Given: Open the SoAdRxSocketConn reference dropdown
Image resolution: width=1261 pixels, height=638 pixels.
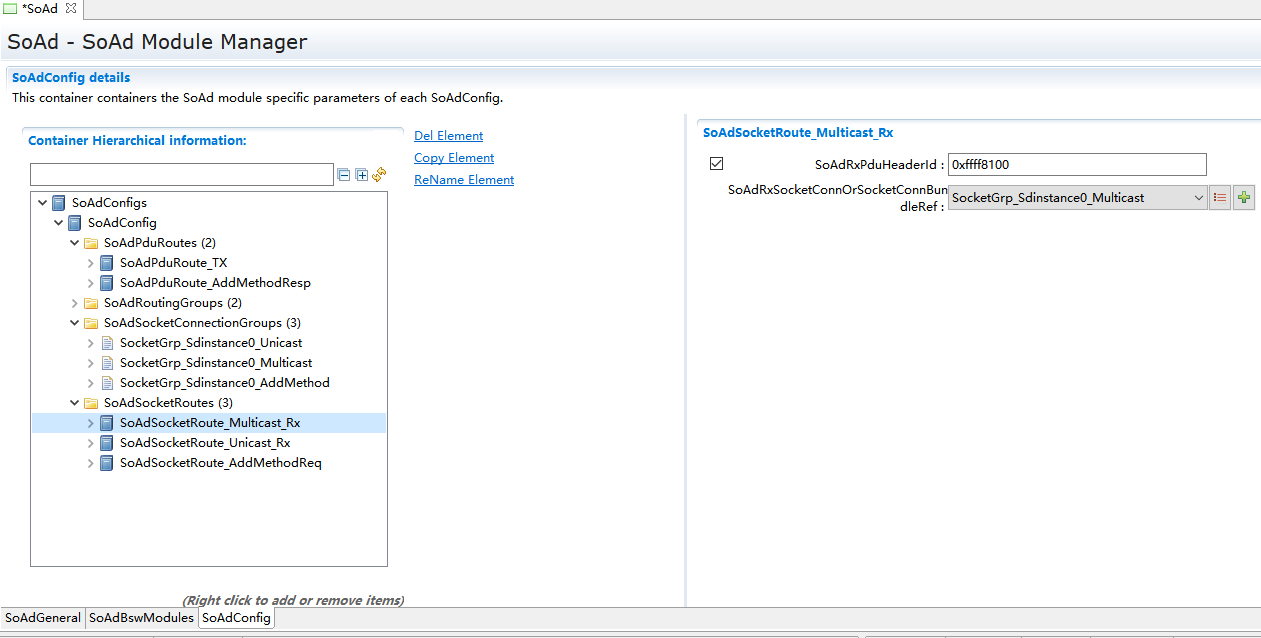Looking at the screenshot, I should [1199, 198].
